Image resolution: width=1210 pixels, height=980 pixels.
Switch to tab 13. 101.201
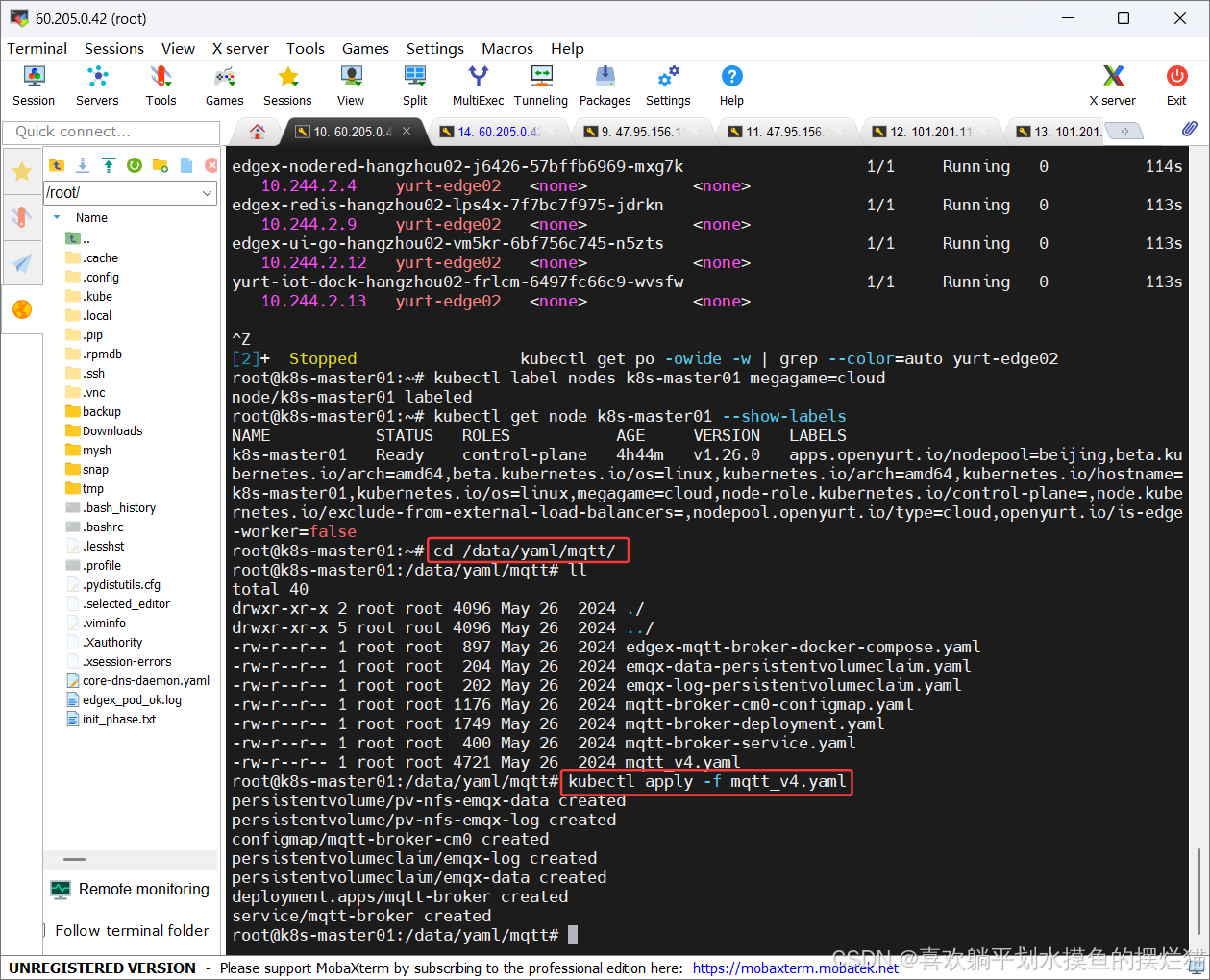pyautogui.click(x=1057, y=132)
